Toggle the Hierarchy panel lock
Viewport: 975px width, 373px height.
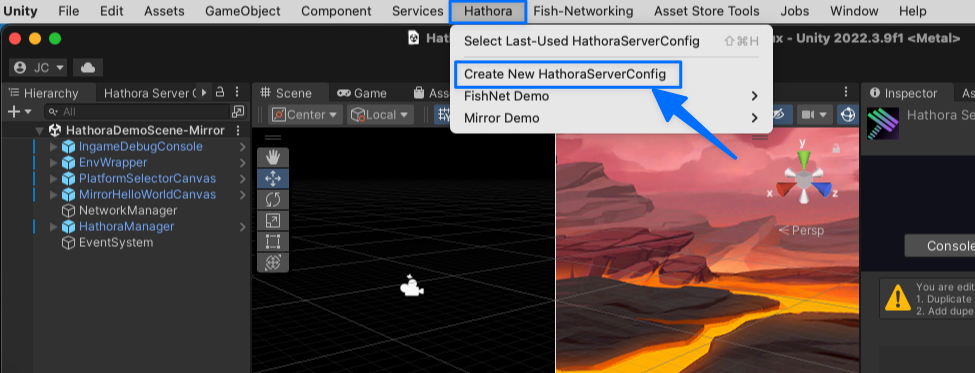tap(219, 93)
